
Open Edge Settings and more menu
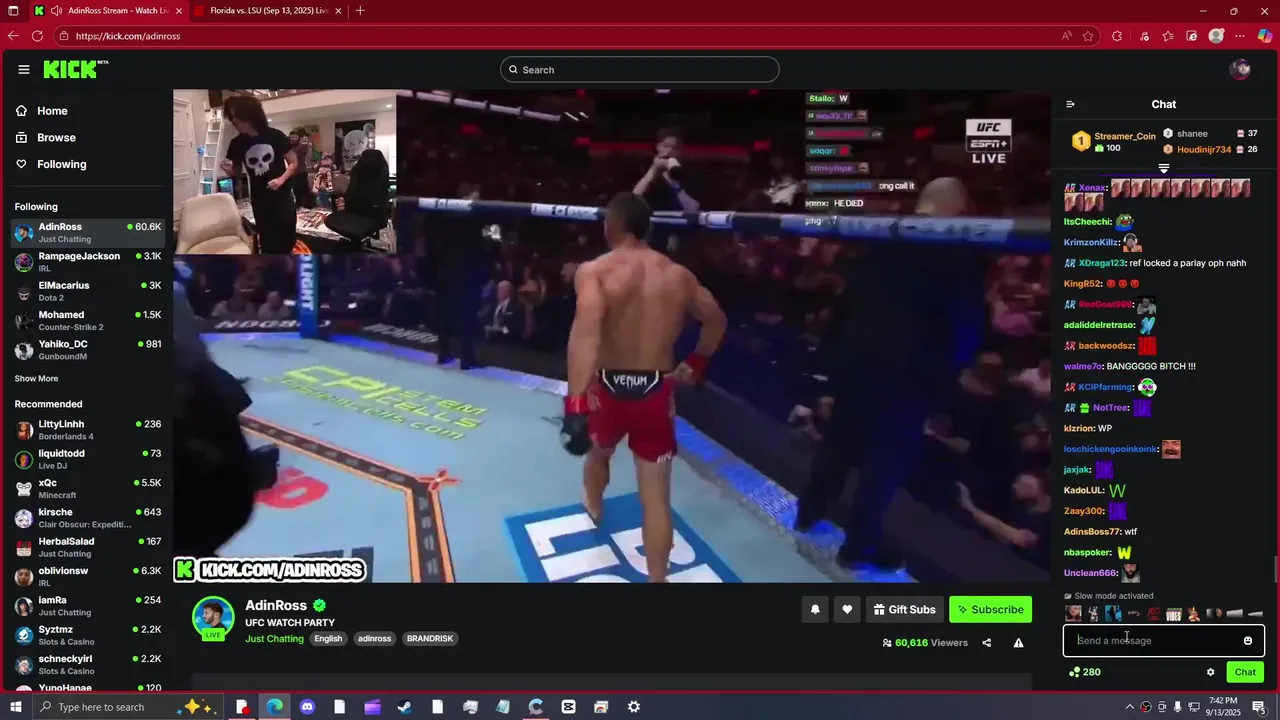click(x=1241, y=36)
